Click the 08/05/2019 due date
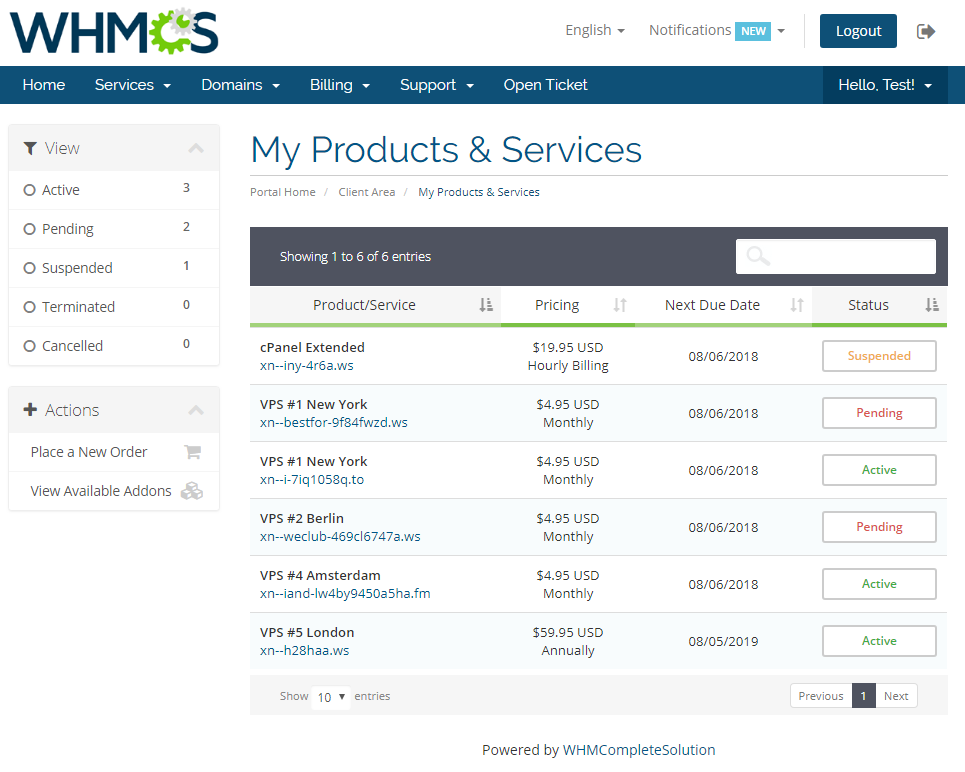The image size is (965, 772). [723, 641]
